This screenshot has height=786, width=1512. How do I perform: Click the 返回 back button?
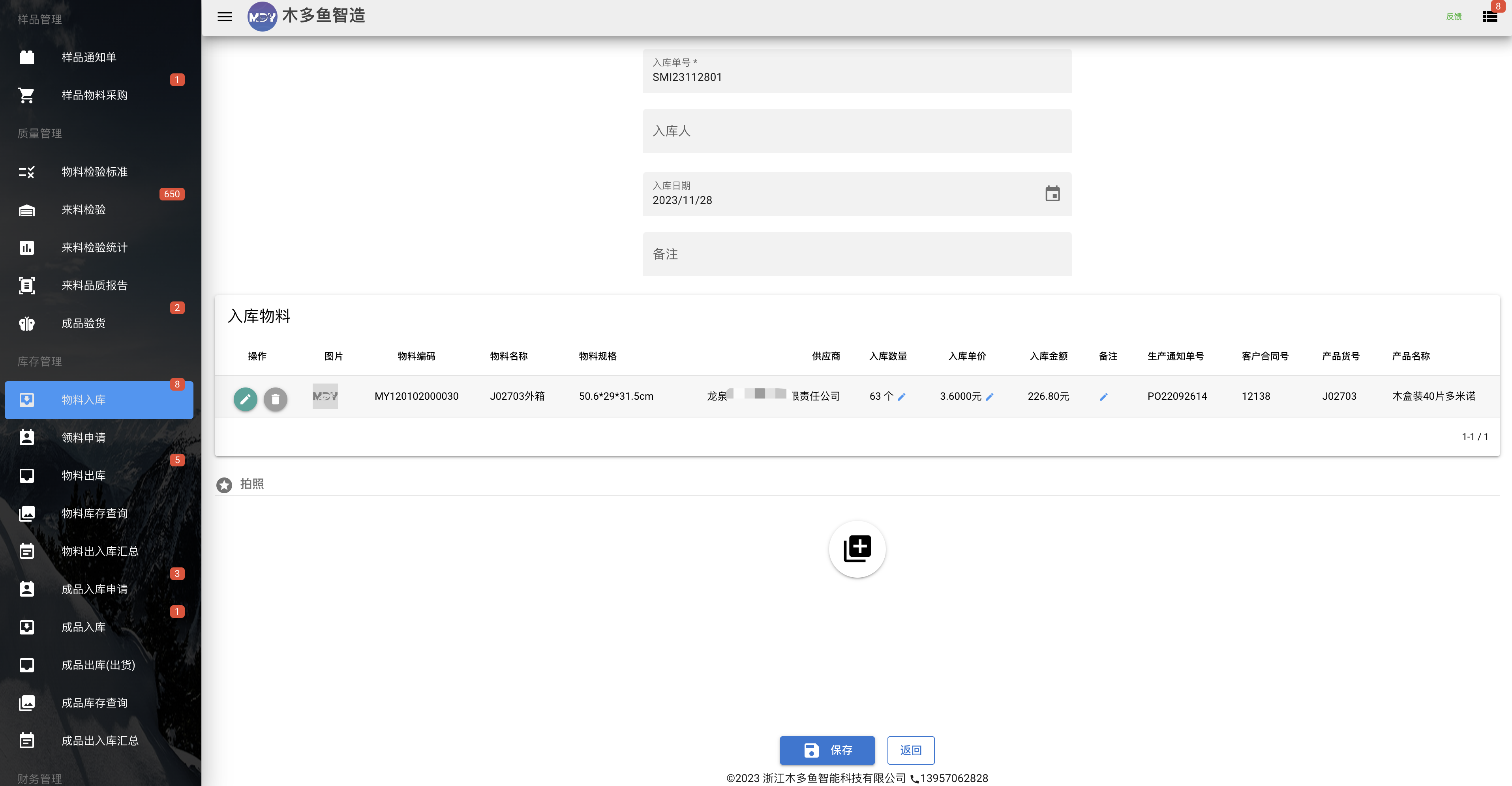pos(911,750)
